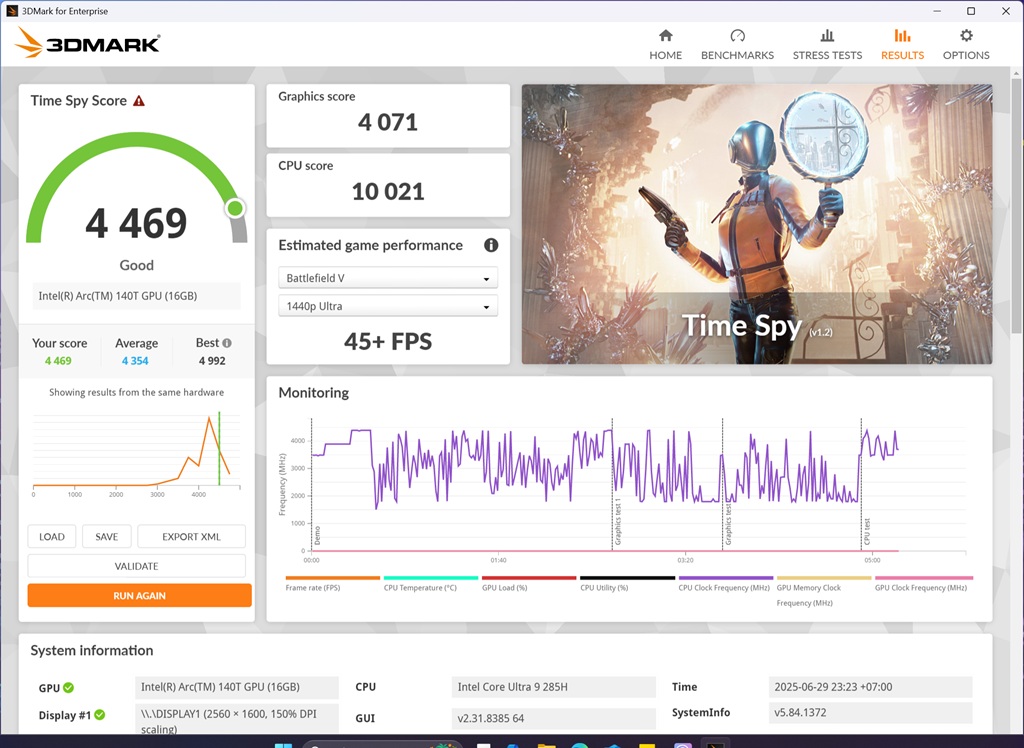The width and height of the screenshot is (1024, 748).
Task: Go to the BENCHMARKS section
Action: pos(737,44)
